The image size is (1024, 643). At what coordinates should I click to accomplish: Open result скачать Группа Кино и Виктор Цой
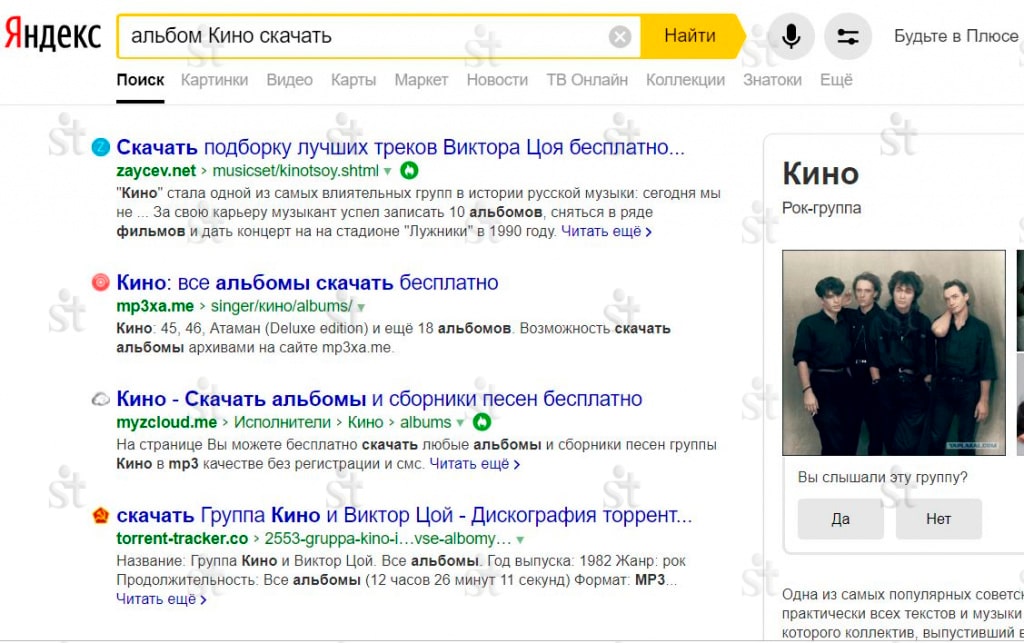pos(404,515)
